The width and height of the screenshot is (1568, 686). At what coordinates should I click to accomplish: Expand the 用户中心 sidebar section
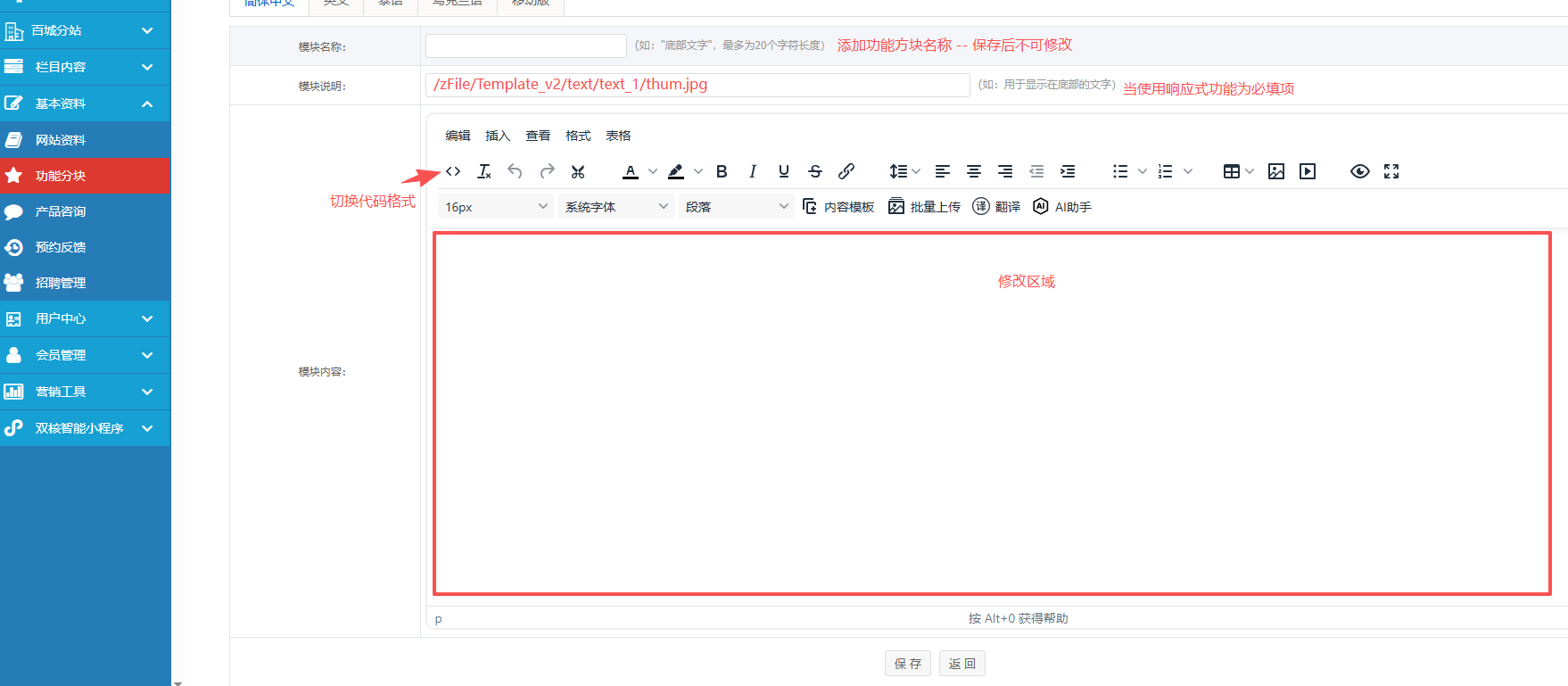85,318
